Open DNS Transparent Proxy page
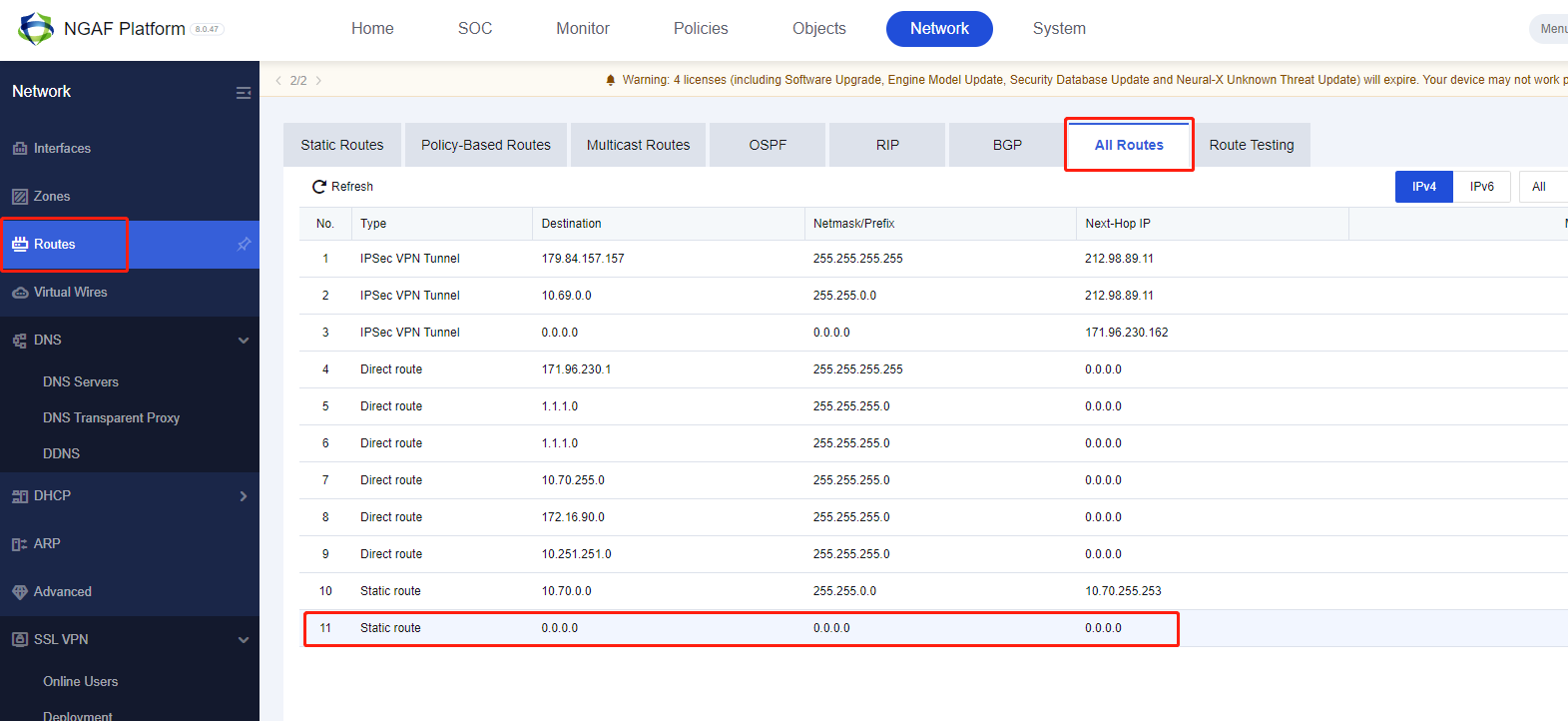Viewport: 1568px width, 721px height. [112, 418]
